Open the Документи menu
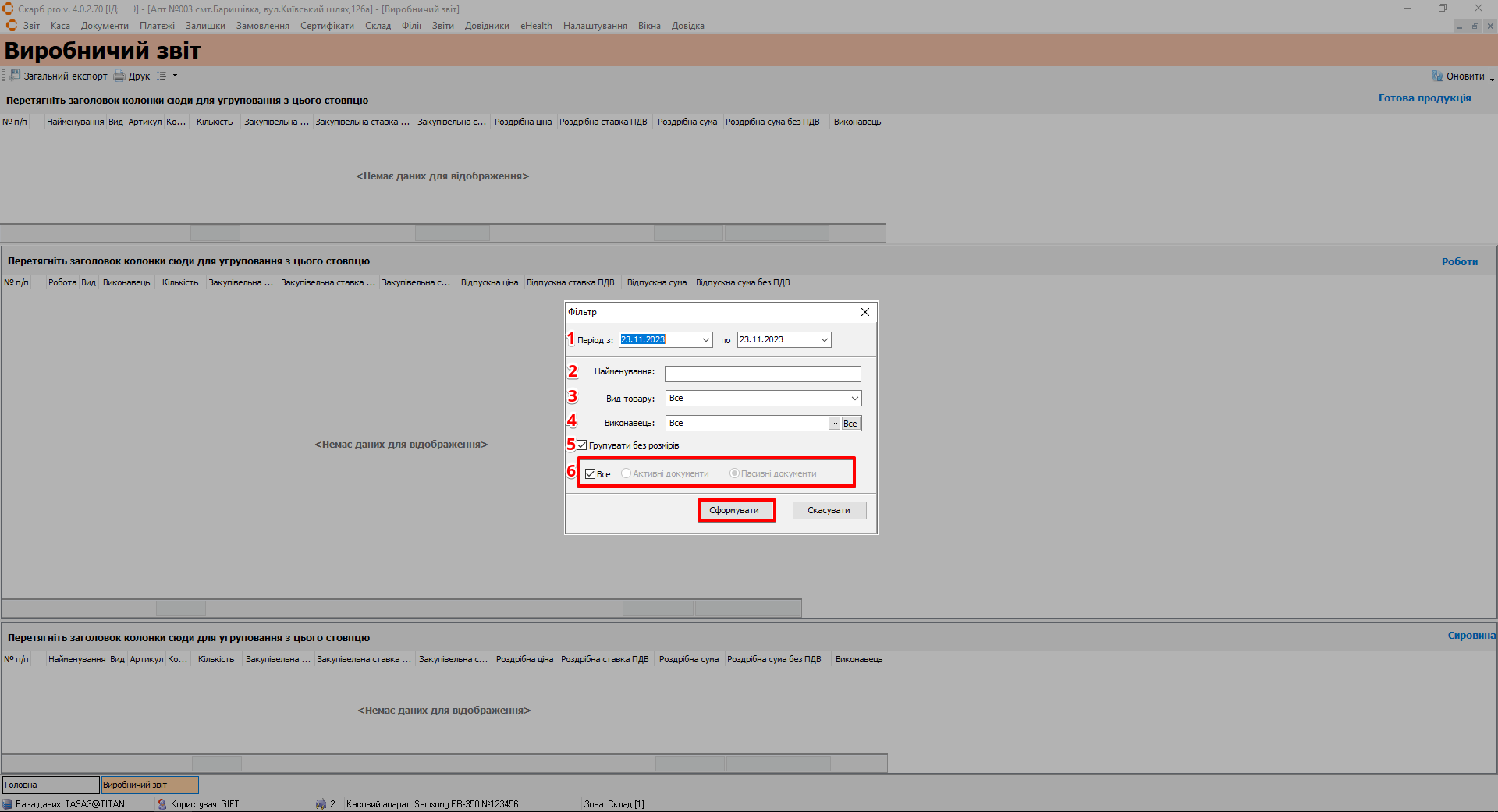The width and height of the screenshot is (1498, 812). pos(105,26)
